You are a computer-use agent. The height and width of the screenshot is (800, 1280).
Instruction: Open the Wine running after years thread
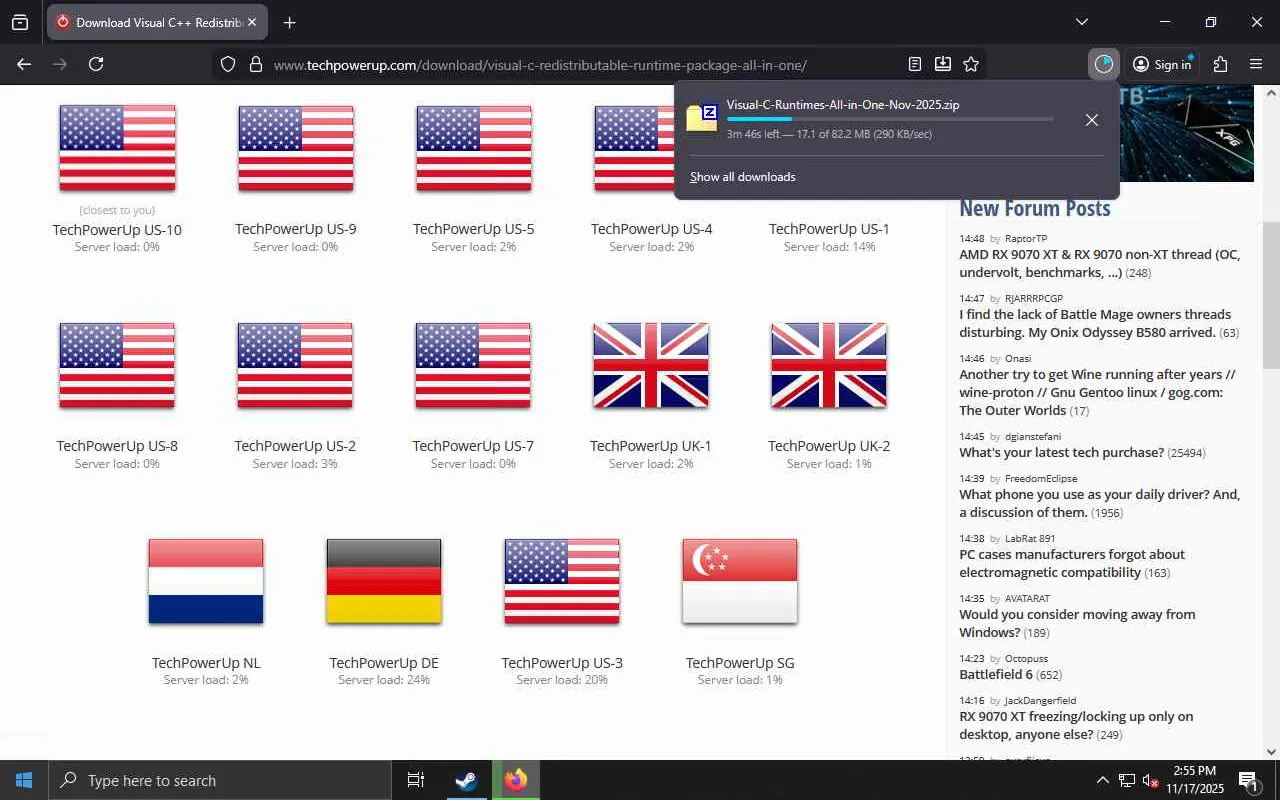coord(1097,392)
